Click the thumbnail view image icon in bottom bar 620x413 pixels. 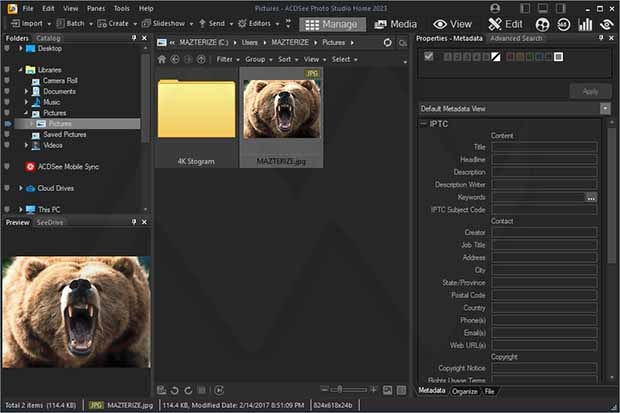tap(388, 390)
